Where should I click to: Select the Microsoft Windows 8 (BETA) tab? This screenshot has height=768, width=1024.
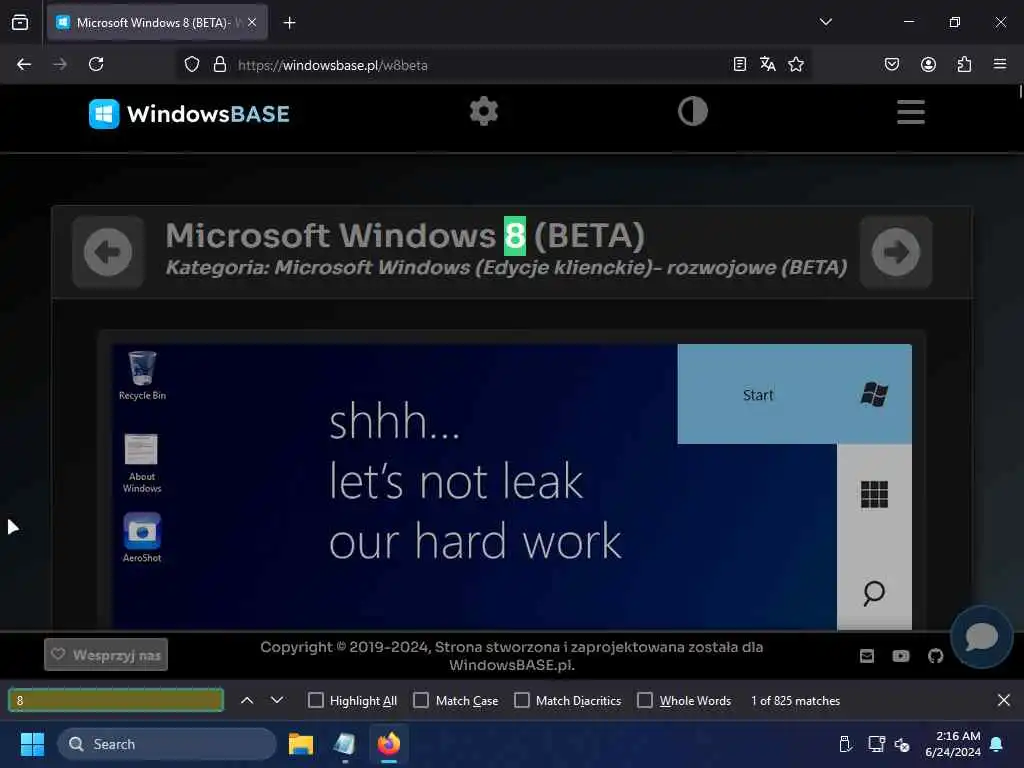point(157,22)
